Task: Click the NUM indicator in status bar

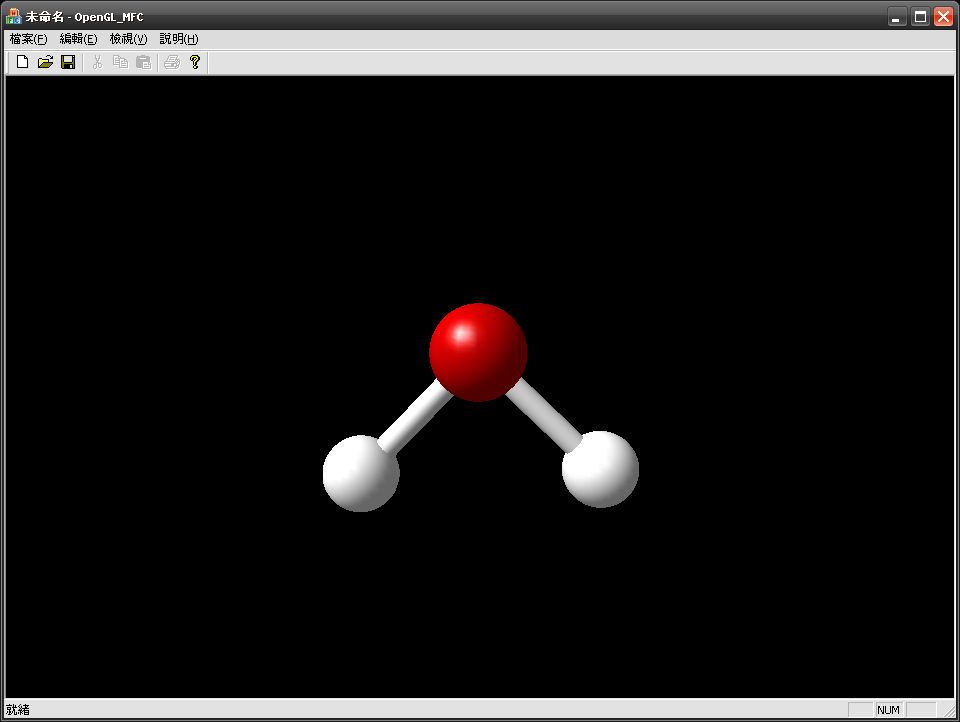Action: 888,710
